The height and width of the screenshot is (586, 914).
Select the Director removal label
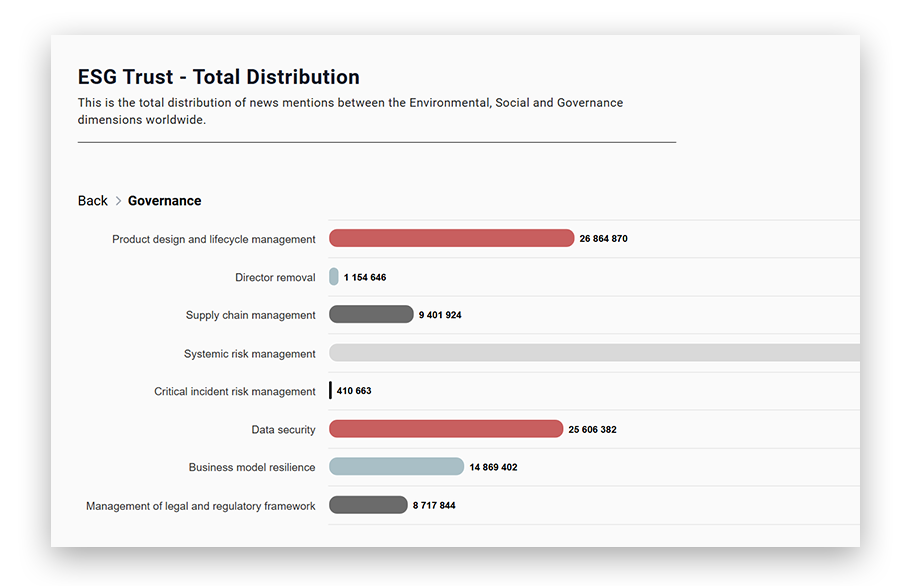(275, 277)
